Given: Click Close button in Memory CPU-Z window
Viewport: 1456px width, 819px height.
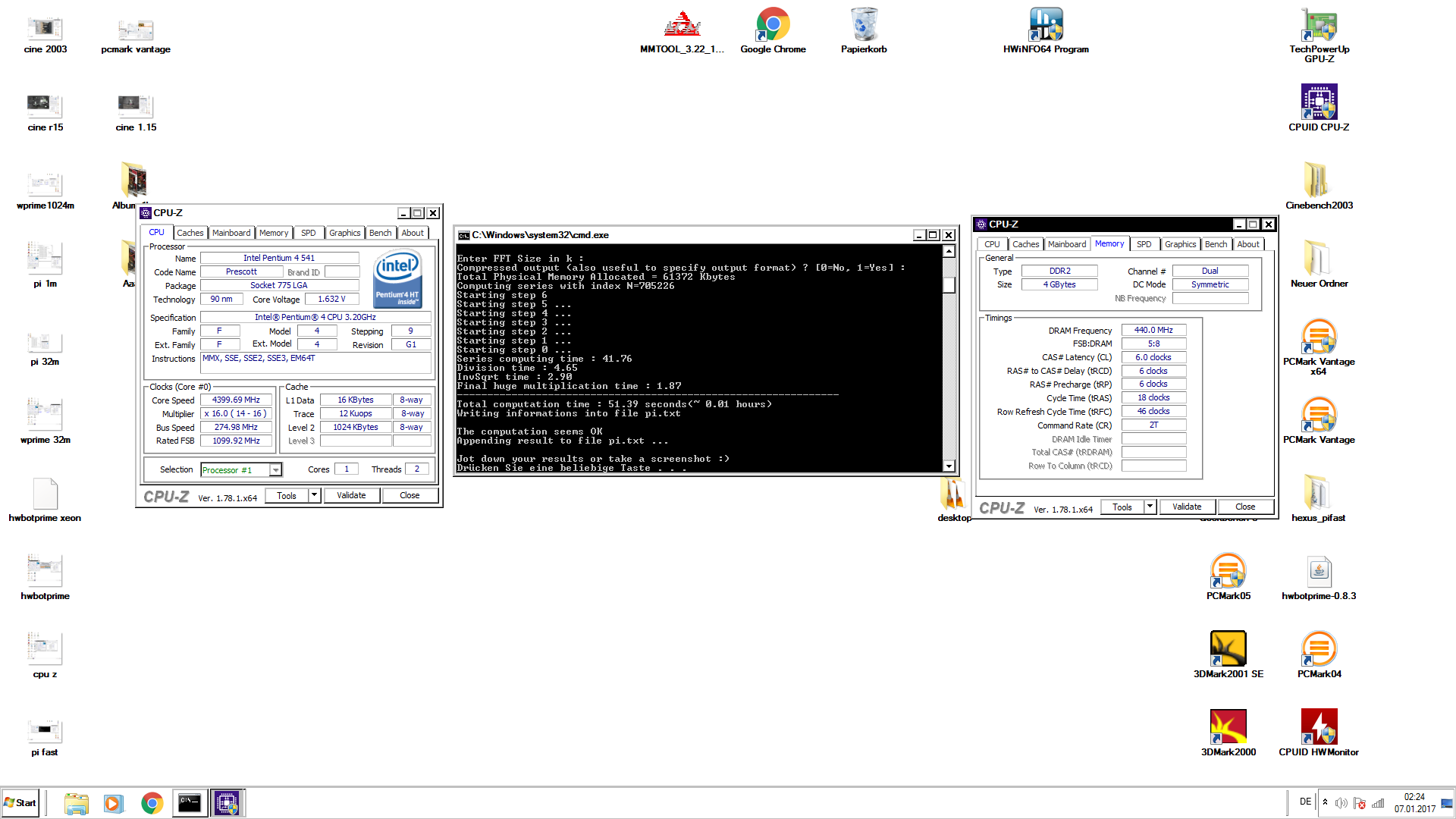Looking at the screenshot, I should [1245, 507].
